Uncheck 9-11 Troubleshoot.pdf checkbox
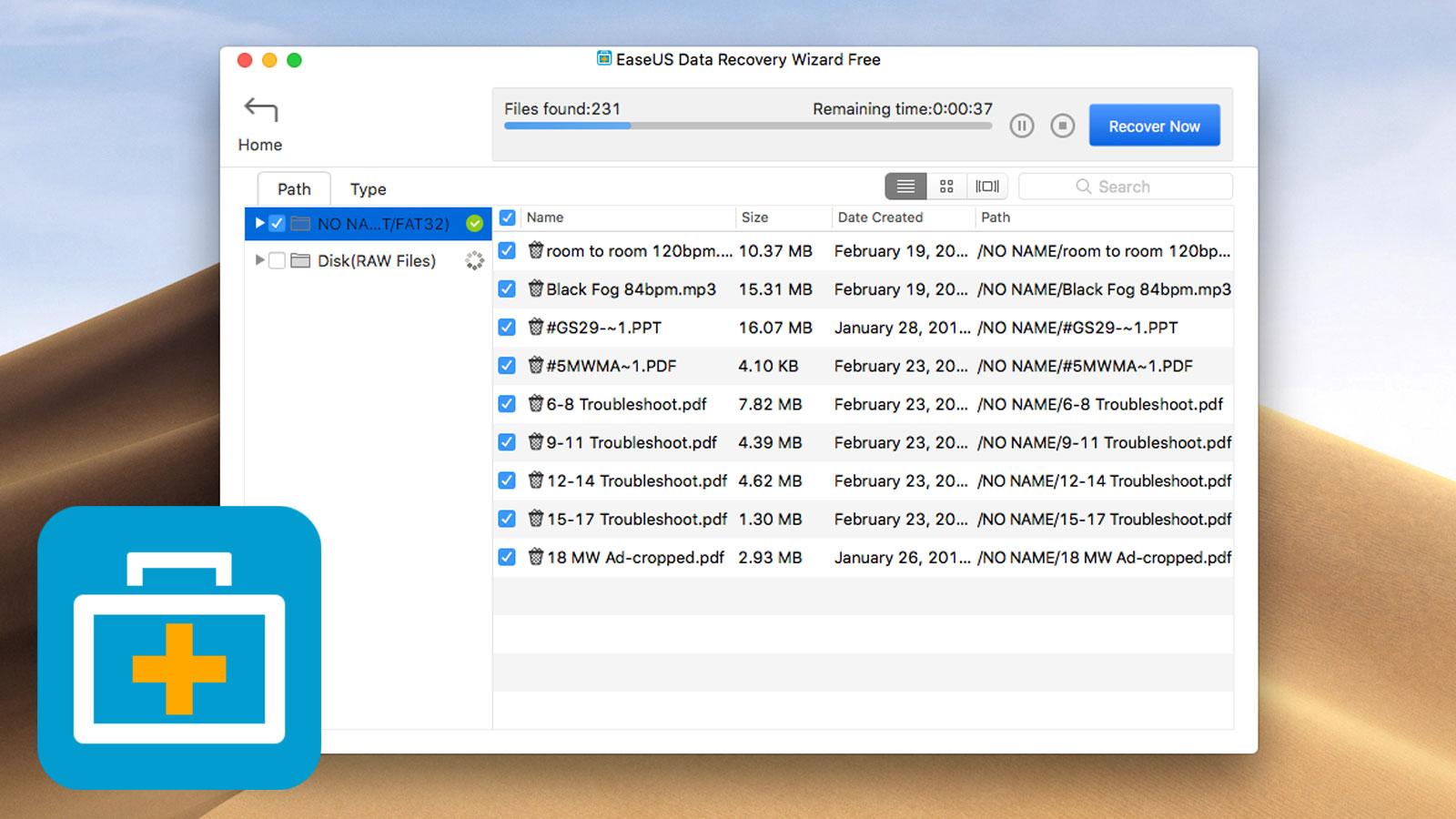Viewport: 1456px width, 819px height. point(508,441)
